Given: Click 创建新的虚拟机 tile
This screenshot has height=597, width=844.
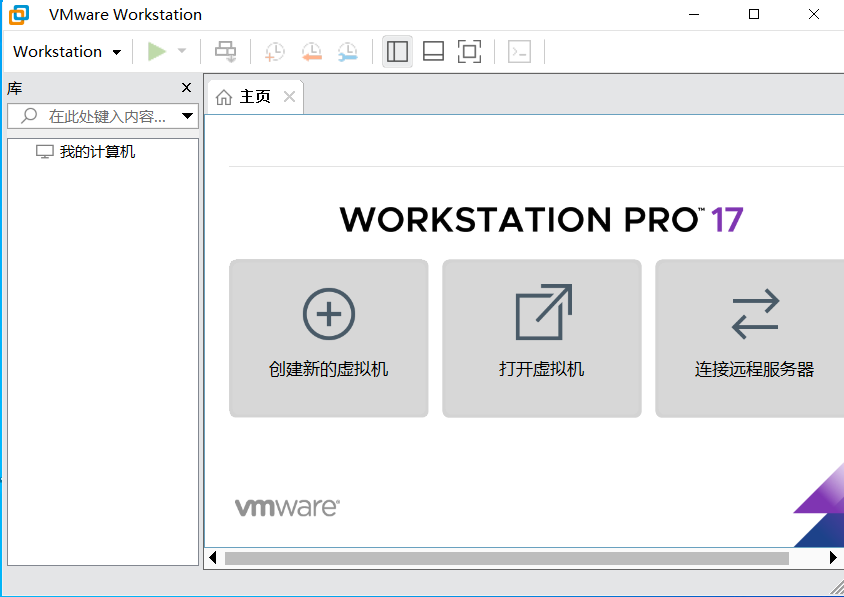Looking at the screenshot, I should [x=329, y=338].
